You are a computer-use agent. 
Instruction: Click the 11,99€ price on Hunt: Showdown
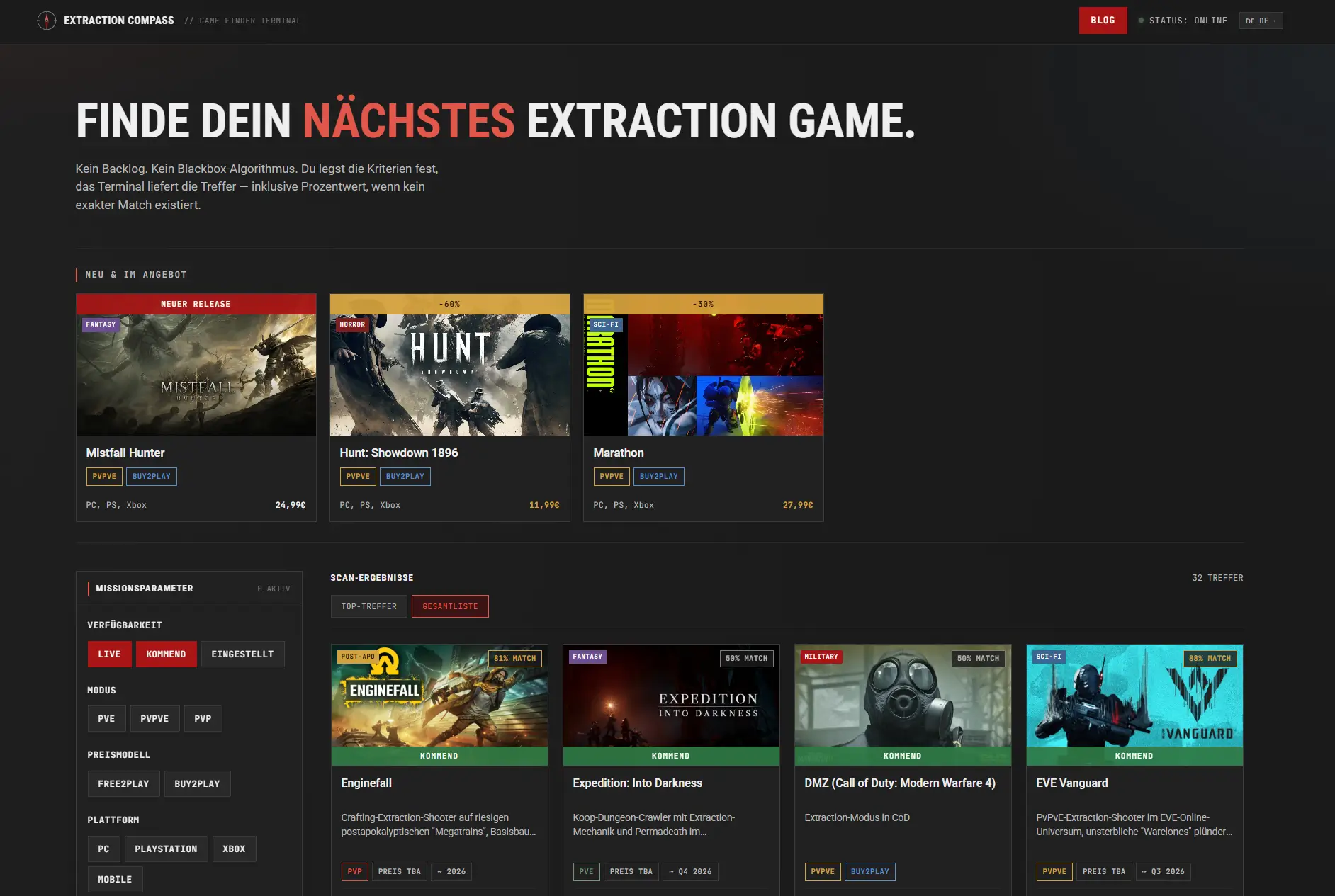click(x=544, y=506)
